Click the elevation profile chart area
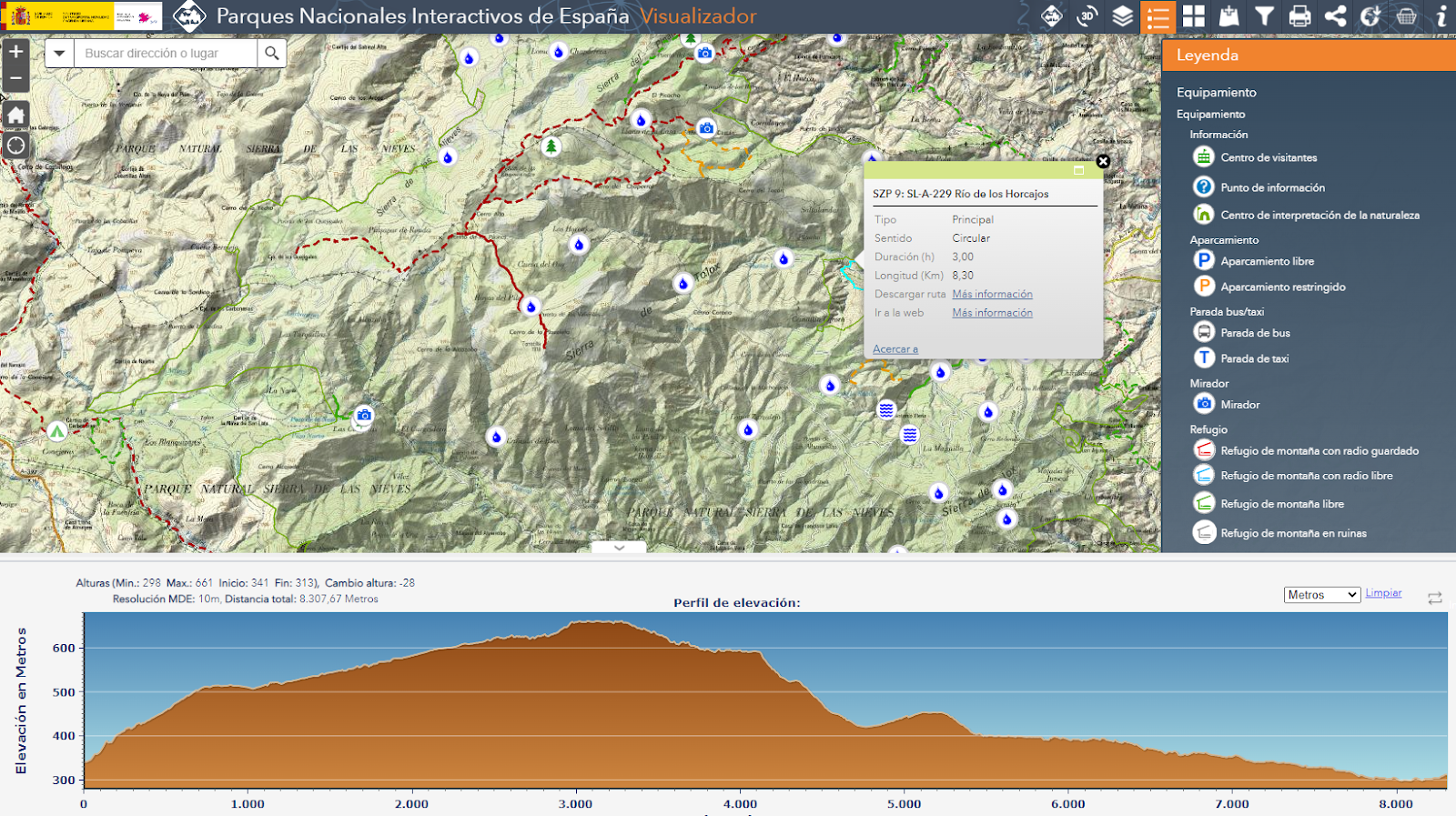 (x=765, y=700)
